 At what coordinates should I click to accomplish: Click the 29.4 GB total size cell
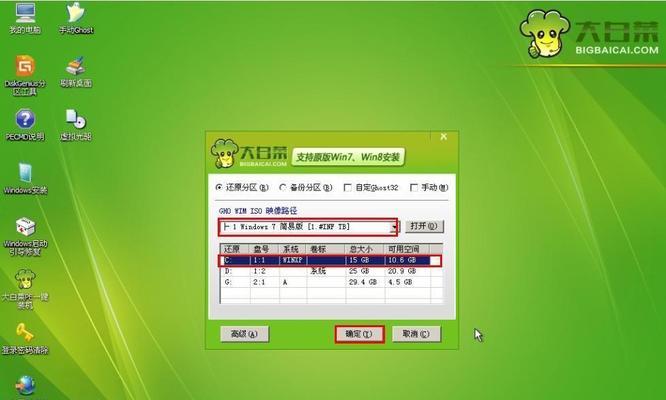point(363,282)
